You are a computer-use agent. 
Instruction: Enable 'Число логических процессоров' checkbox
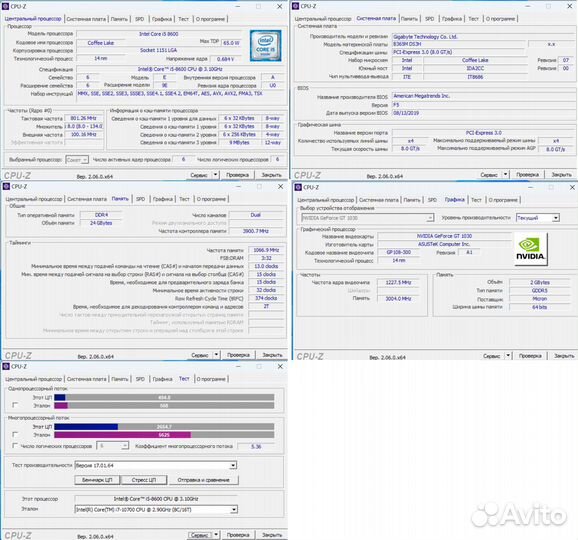click(x=15, y=445)
